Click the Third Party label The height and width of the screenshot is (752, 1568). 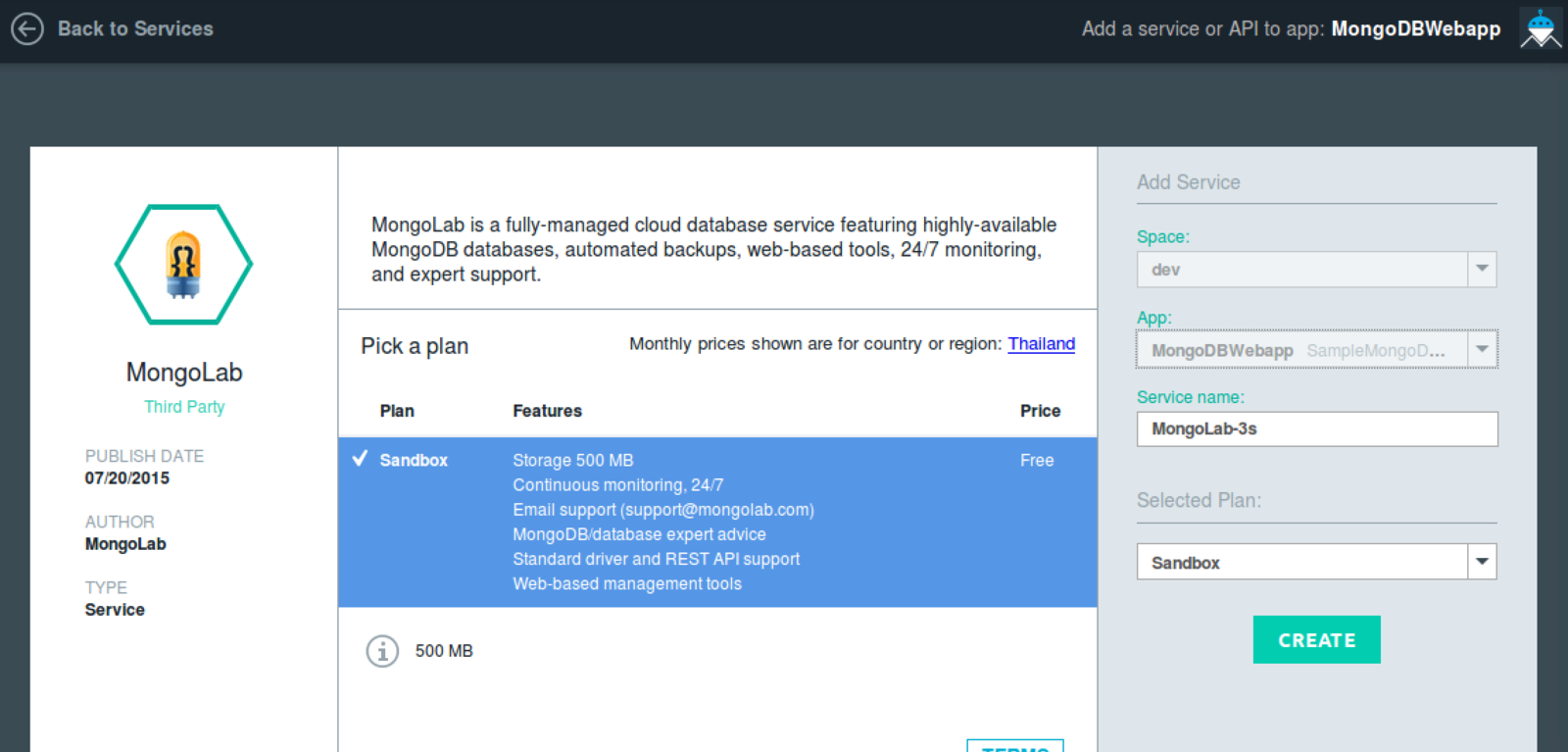click(x=184, y=406)
